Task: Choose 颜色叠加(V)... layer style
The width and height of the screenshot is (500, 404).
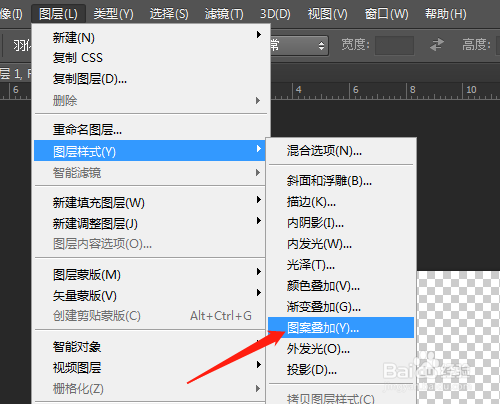Action: pos(341,286)
